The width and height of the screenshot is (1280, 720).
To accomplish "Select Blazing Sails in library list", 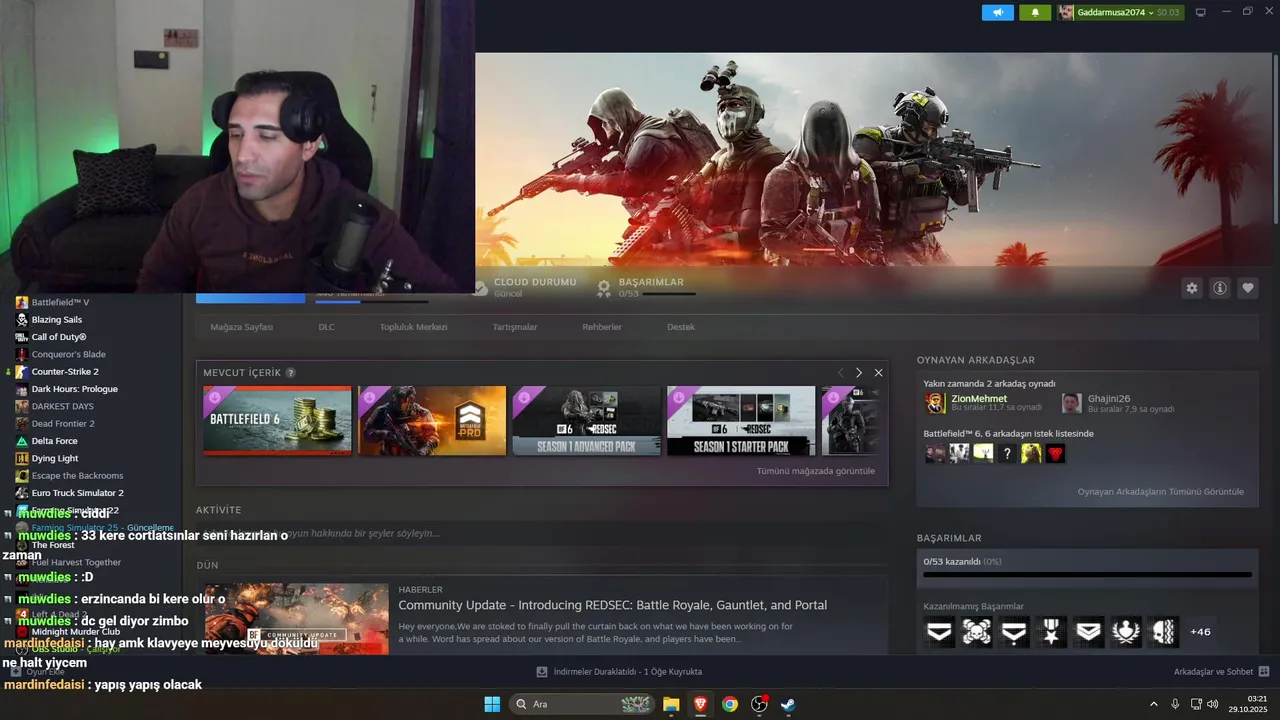I will click(56, 320).
